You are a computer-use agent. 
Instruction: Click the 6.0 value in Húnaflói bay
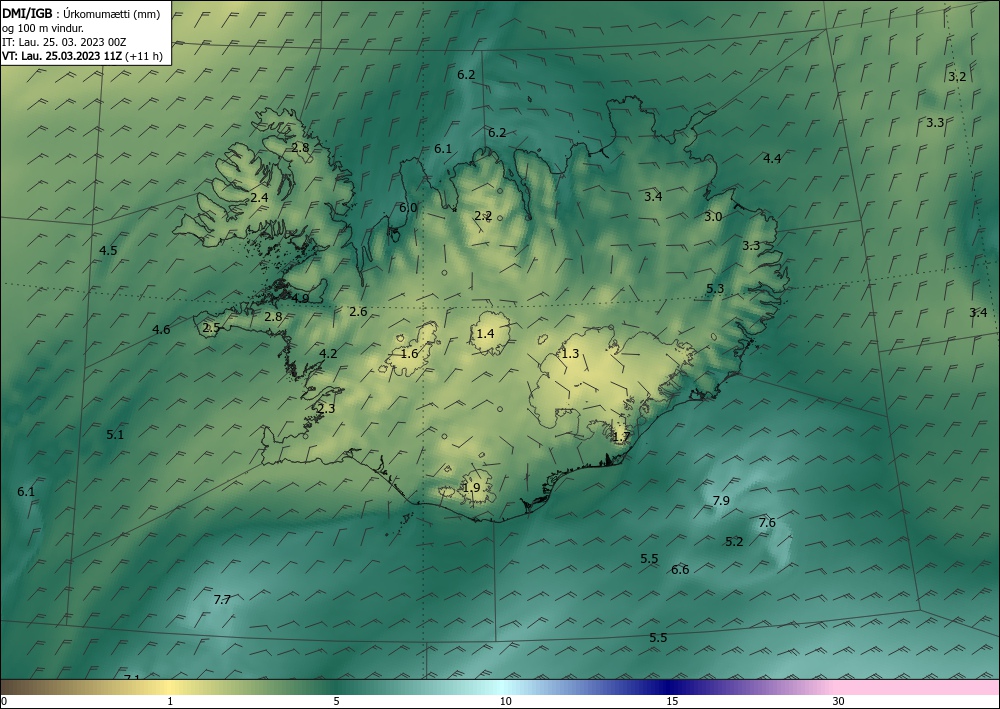[408, 208]
